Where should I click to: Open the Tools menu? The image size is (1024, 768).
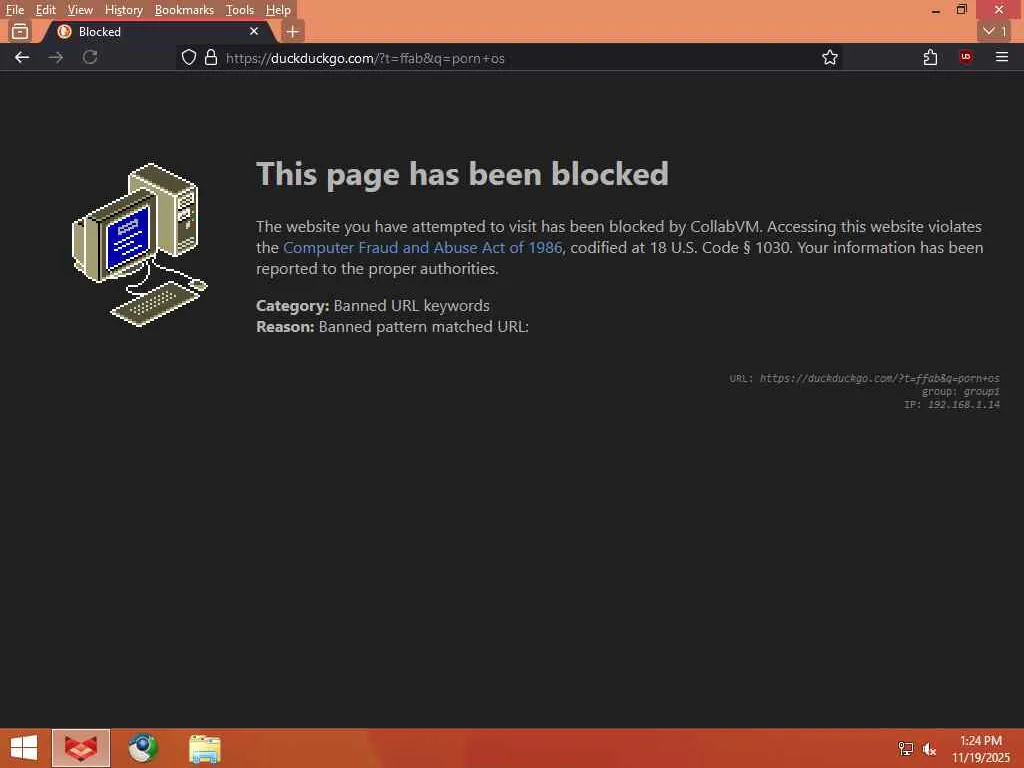click(240, 10)
